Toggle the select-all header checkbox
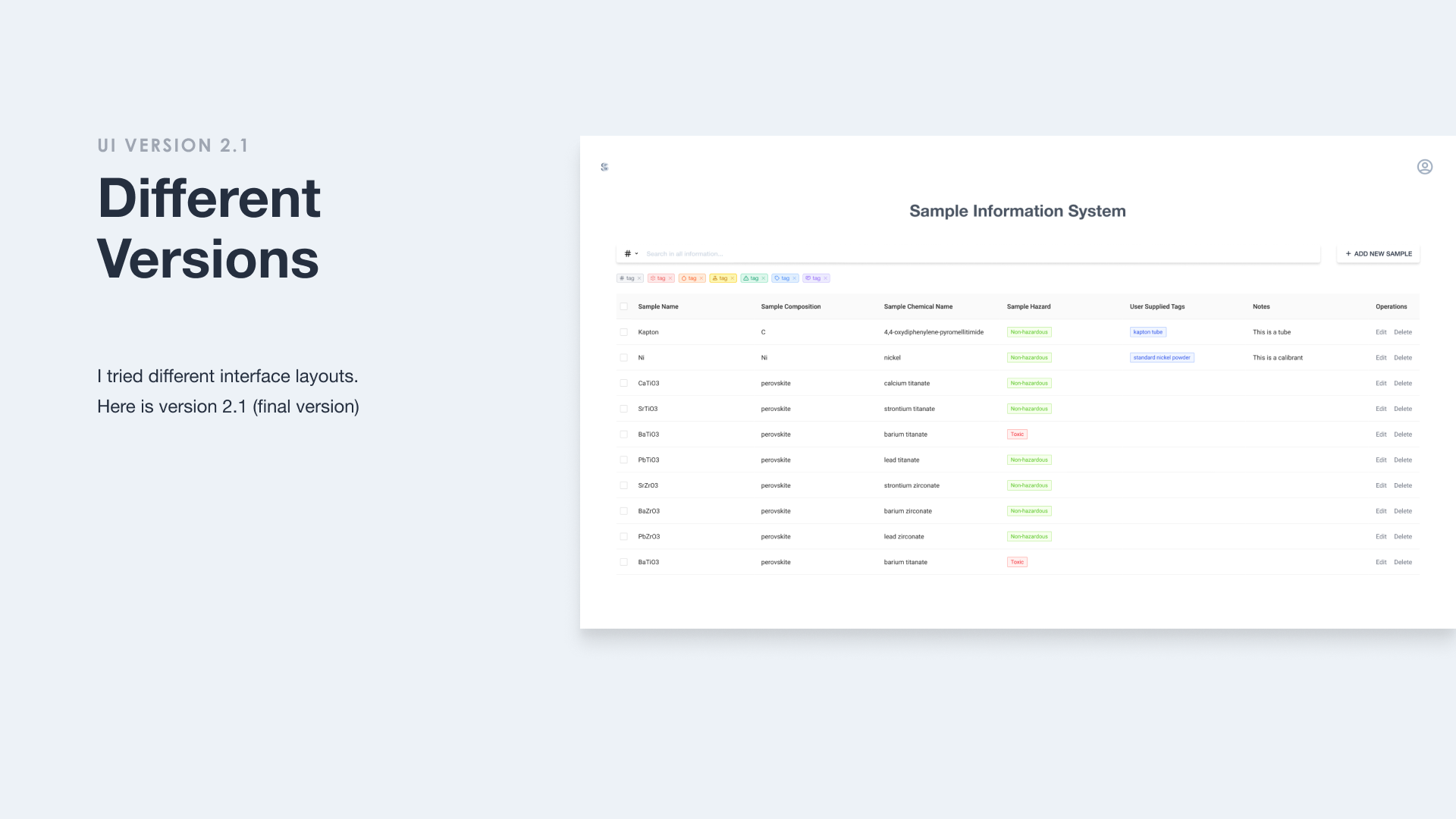 point(623,306)
